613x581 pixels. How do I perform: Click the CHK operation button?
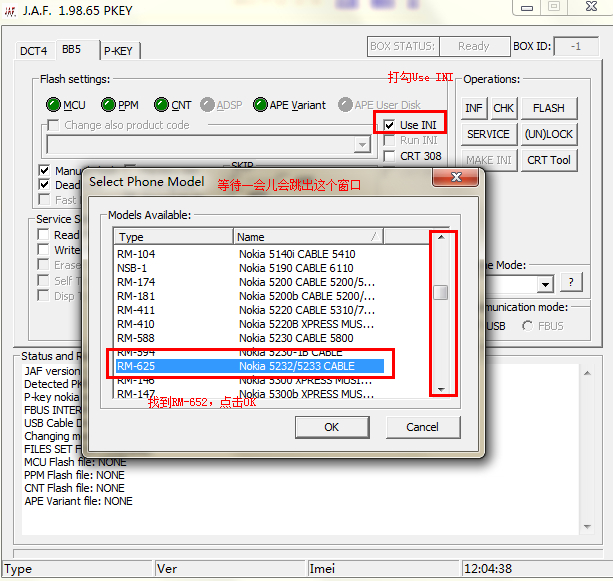coord(504,108)
